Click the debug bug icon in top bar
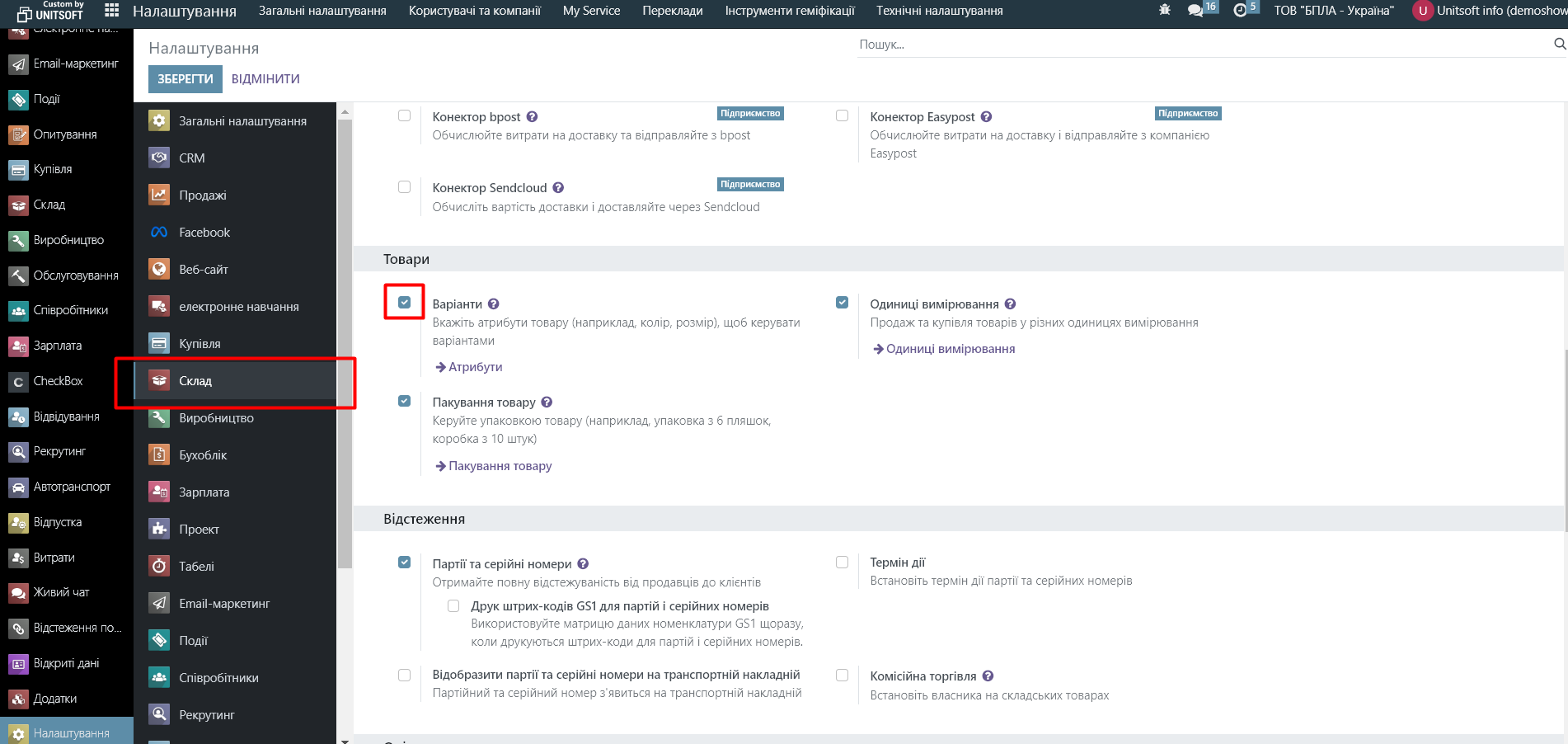The height and width of the screenshot is (744, 1568). tap(1164, 11)
